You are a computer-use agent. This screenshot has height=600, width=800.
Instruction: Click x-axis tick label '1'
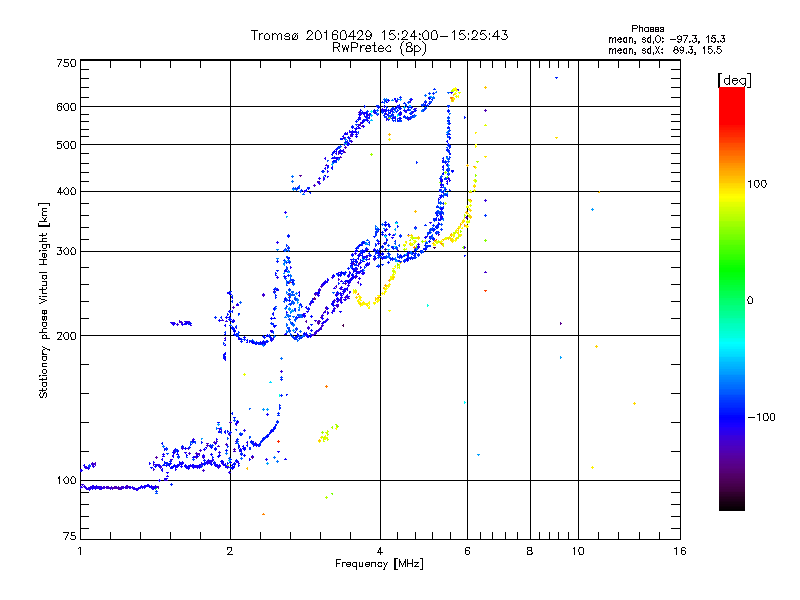click(x=80, y=551)
